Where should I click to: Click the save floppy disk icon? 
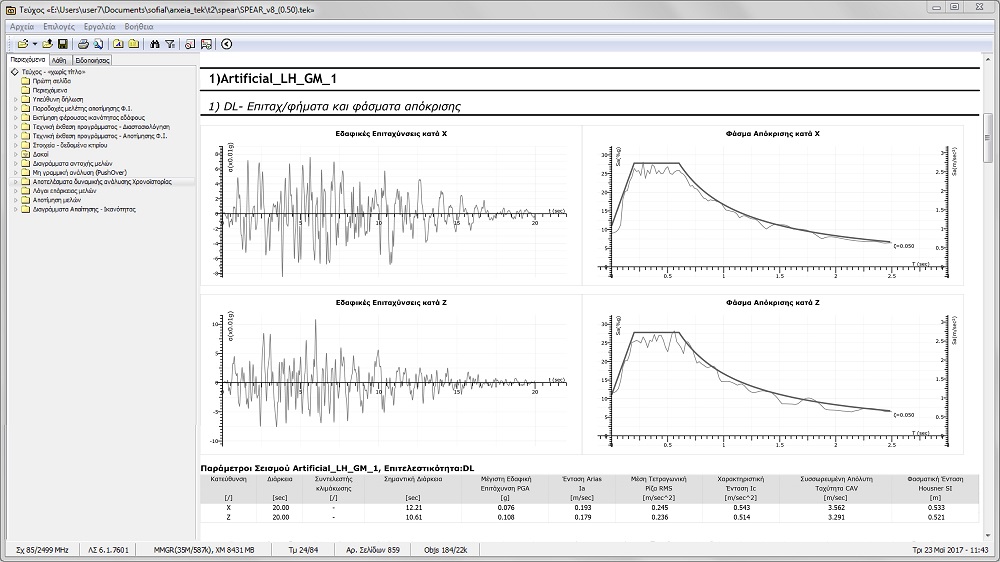(x=62, y=44)
